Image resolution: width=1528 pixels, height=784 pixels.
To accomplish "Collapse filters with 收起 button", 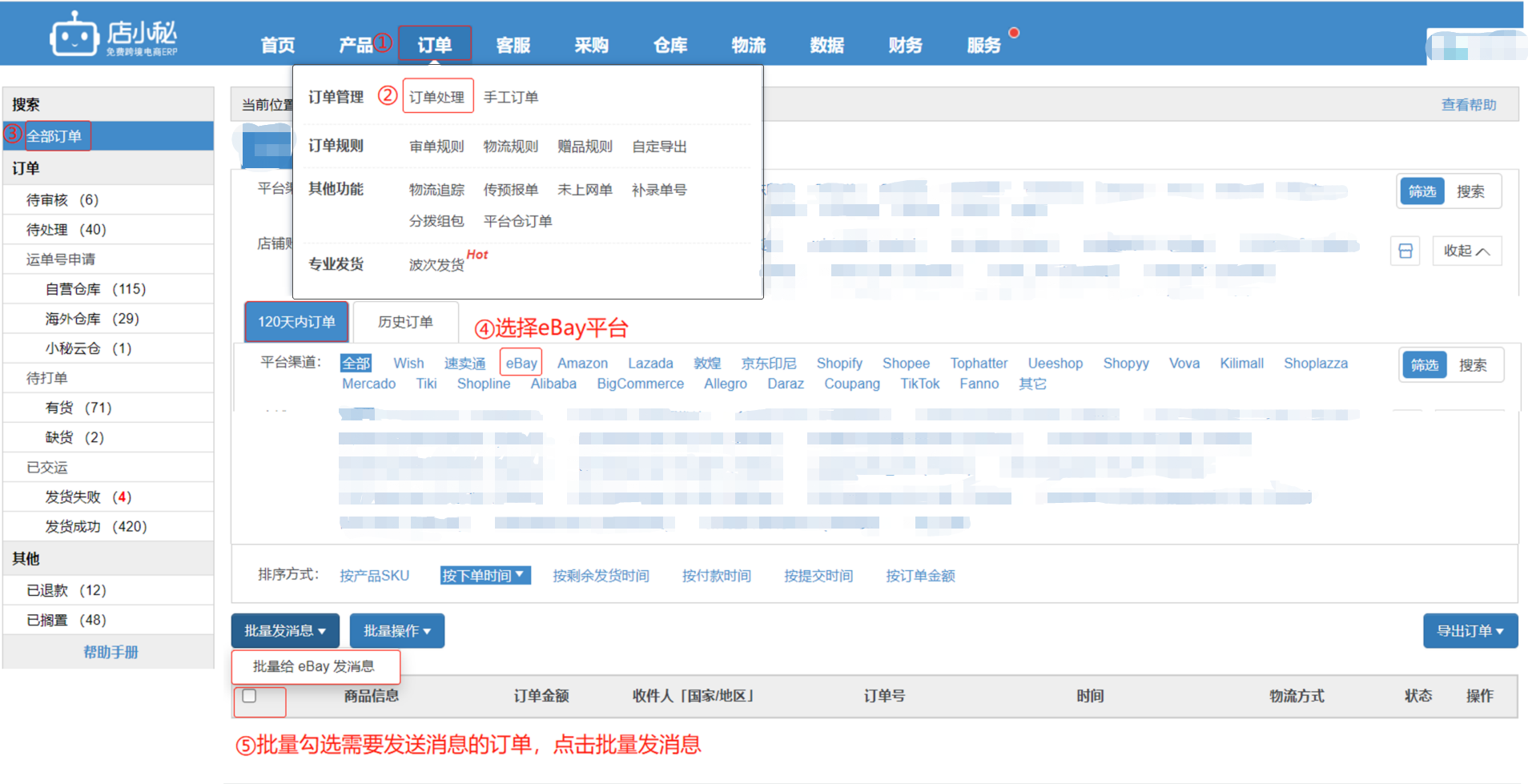I will click(1466, 251).
